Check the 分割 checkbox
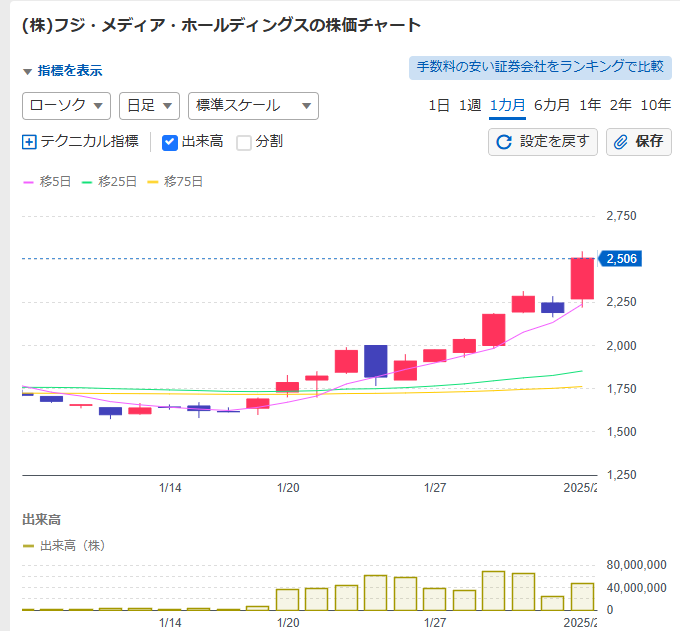This screenshot has width=680, height=631. click(244, 142)
